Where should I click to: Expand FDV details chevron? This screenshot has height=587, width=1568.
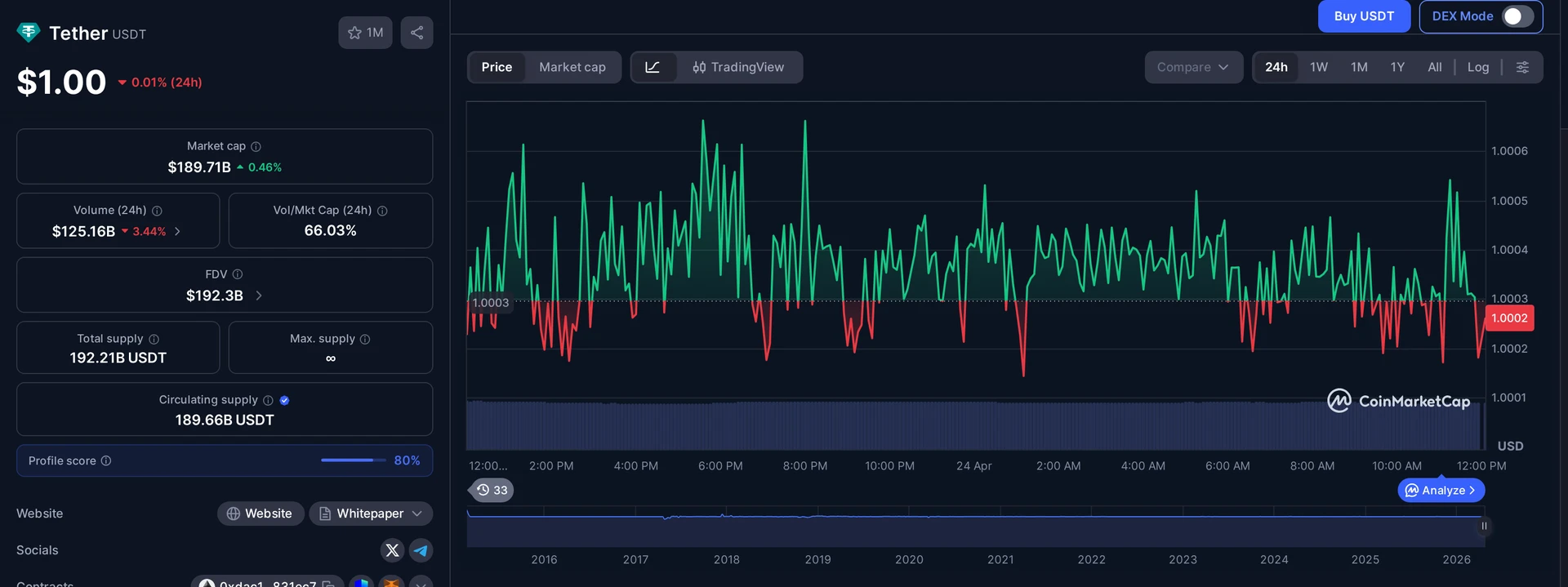pyautogui.click(x=259, y=296)
